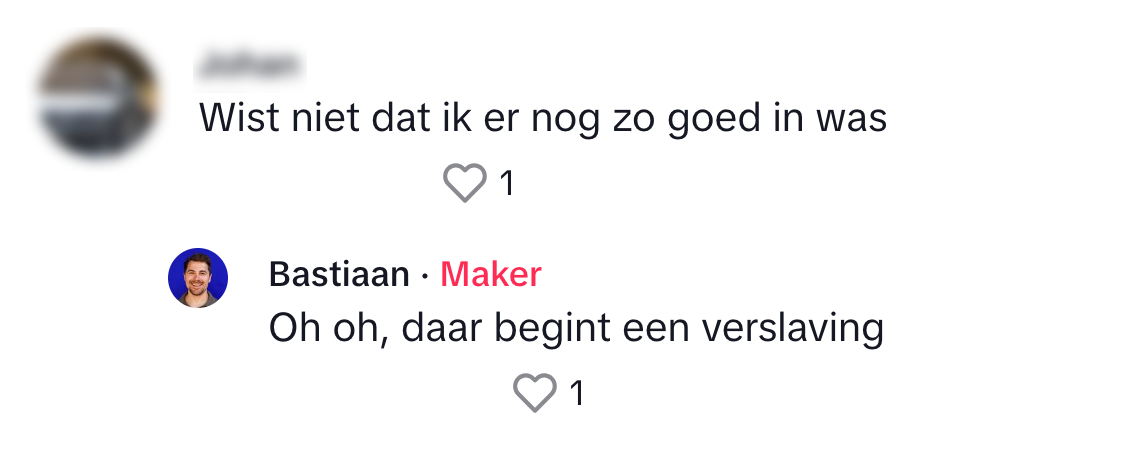The width and height of the screenshot is (1144, 450).
Task: Select the reply text 'Oh oh, daar begint een verslaving'
Action: [x=576, y=329]
